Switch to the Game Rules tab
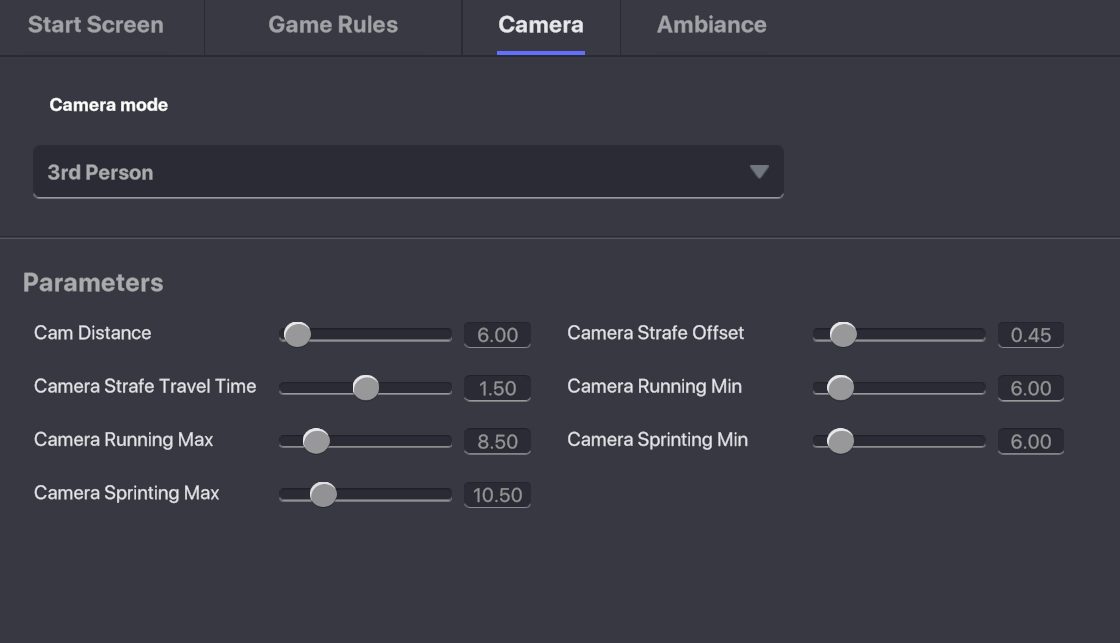The height and width of the screenshot is (643, 1120). click(333, 25)
